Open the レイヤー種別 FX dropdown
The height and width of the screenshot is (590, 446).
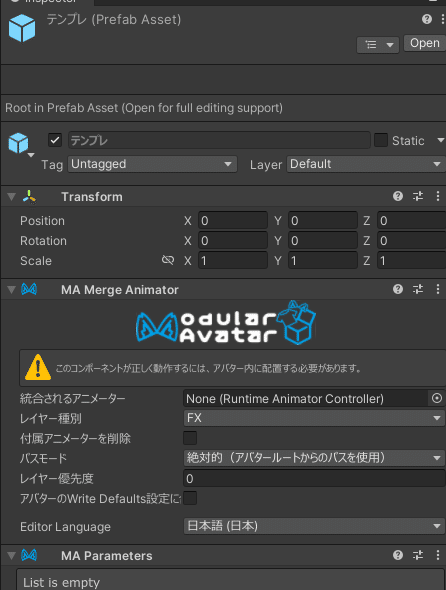click(314, 418)
